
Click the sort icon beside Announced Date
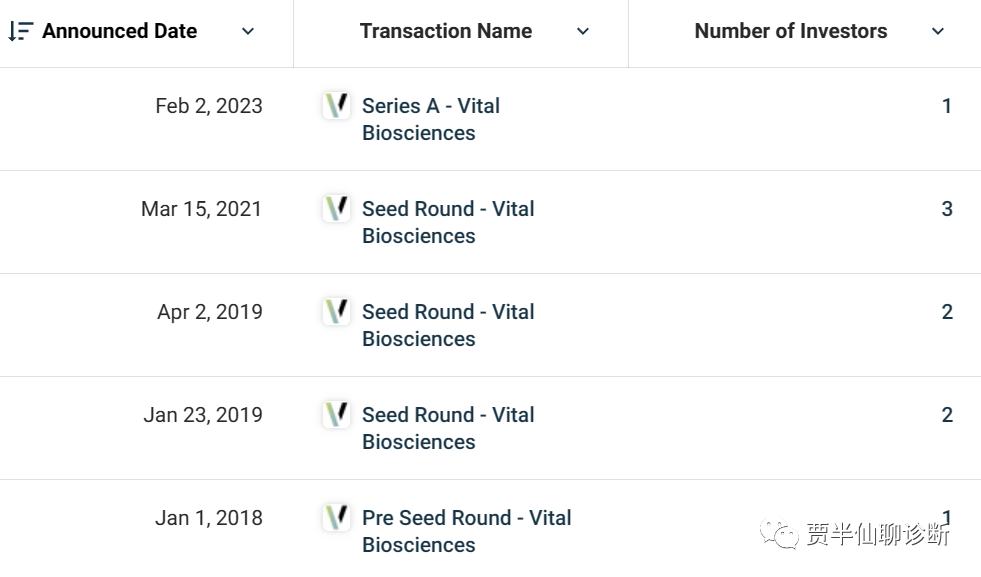[20, 31]
